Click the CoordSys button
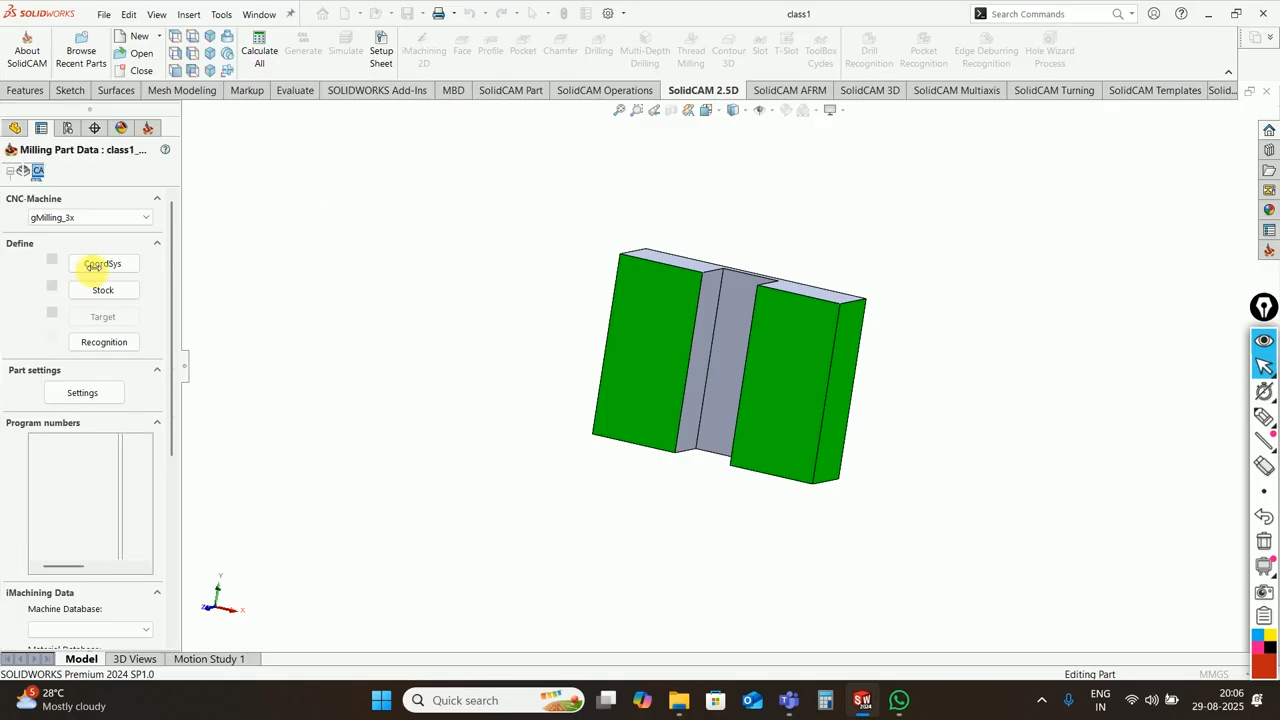This screenshot has height=720, width=1280. click(103, 264)
